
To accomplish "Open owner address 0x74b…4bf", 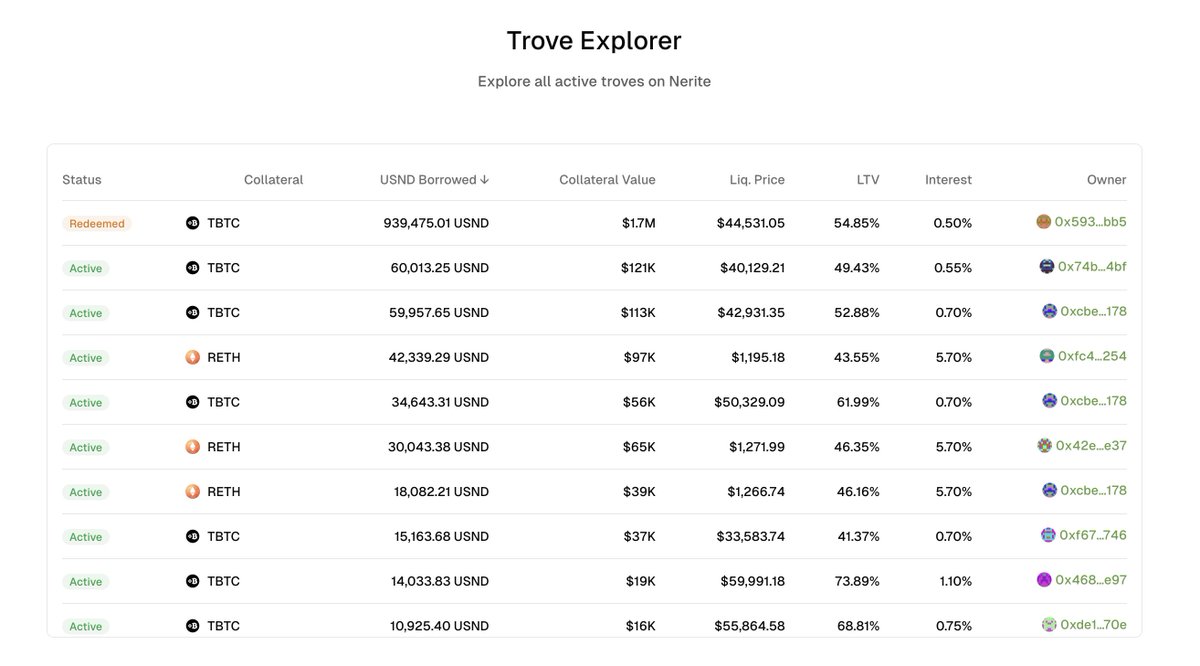I will pyautogui.click(x=1092, y=267).
